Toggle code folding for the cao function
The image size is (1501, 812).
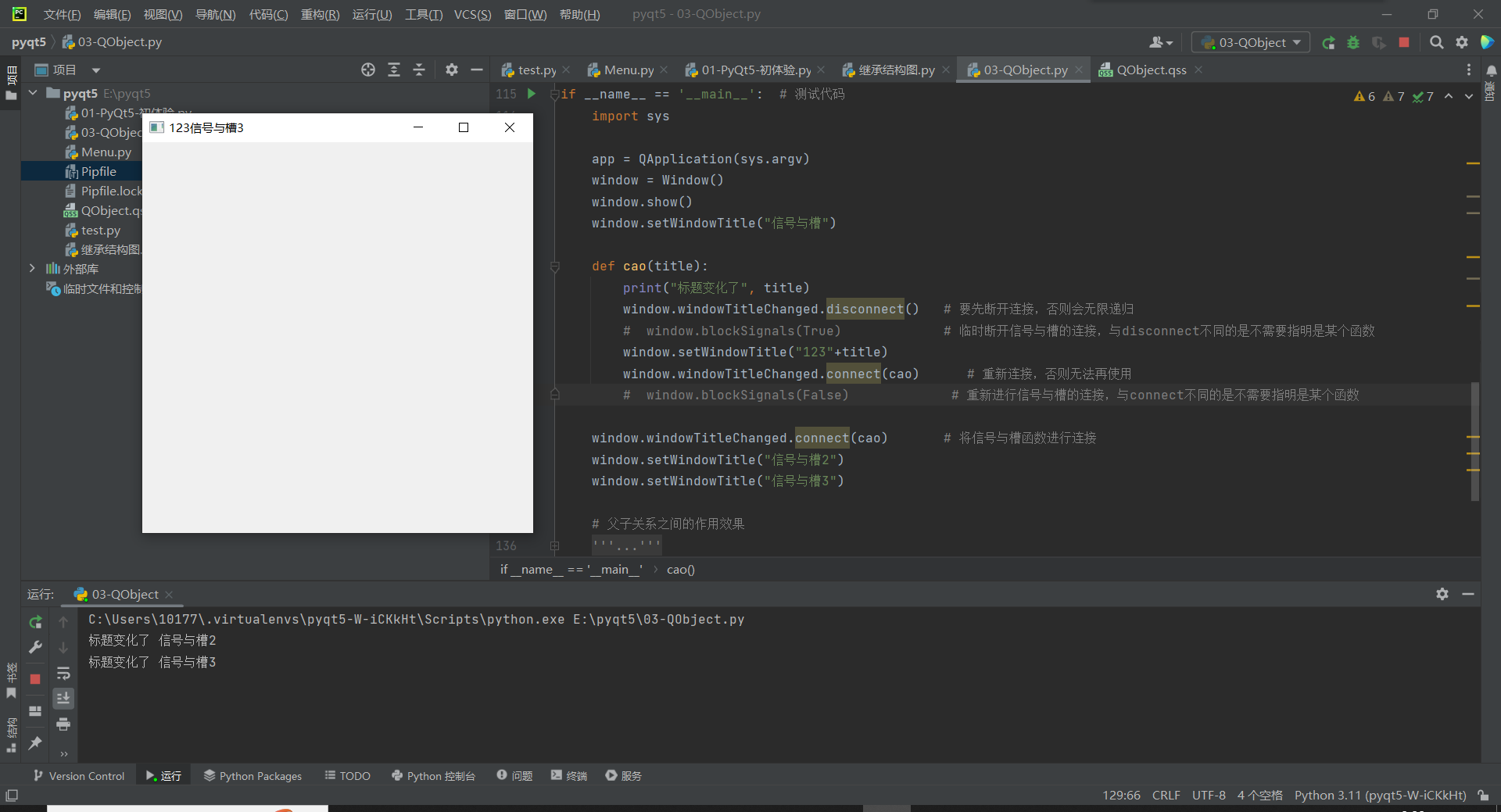coord(555,266)
